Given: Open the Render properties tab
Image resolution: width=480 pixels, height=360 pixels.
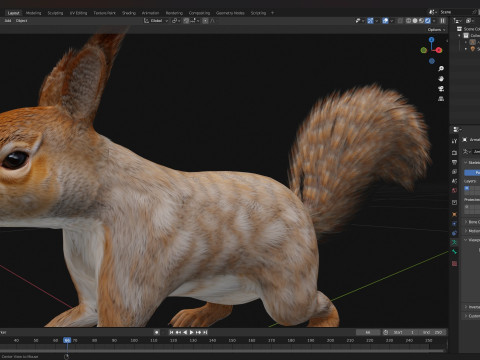Looking at the screenshot, I should pyautogui.click(x=454, y=152).
